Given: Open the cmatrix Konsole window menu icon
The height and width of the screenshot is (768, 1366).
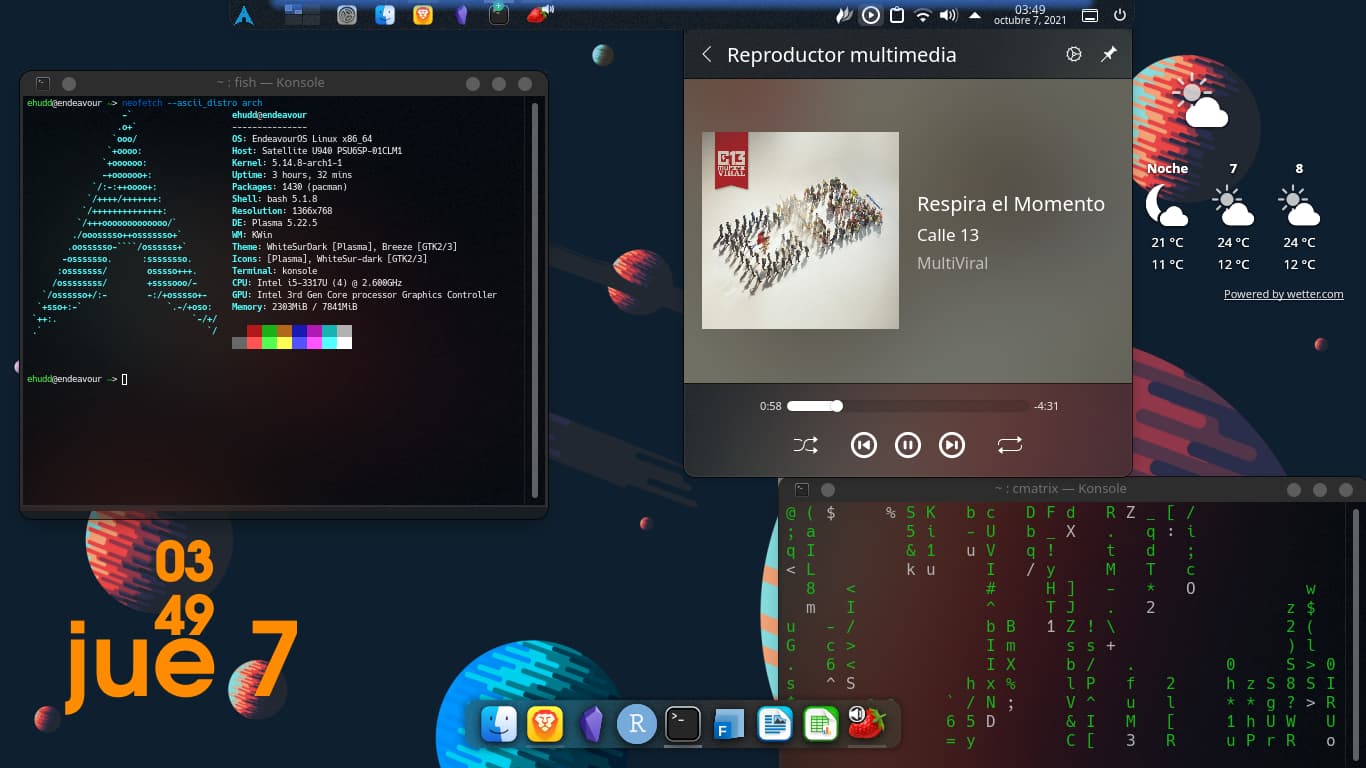Looking at the screenshot, I should [x=802, y=490].
